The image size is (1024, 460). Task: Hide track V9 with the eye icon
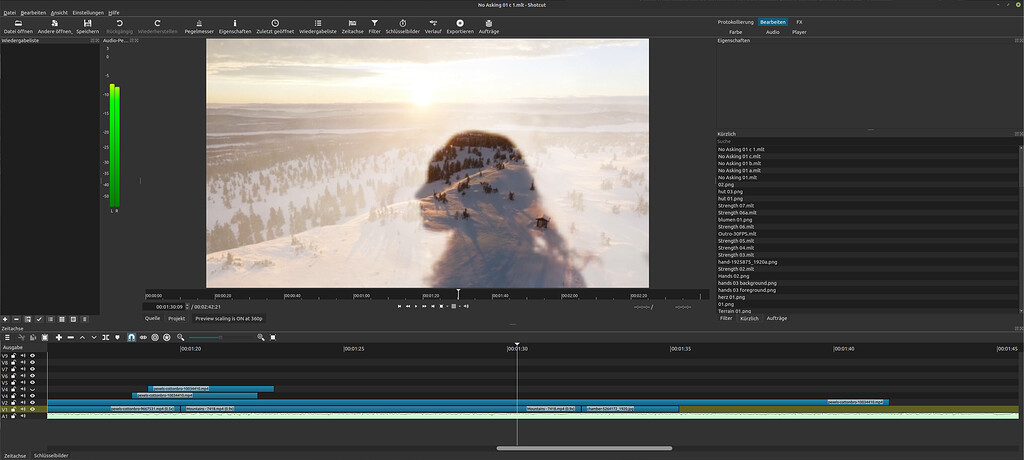tap(33, 356)
